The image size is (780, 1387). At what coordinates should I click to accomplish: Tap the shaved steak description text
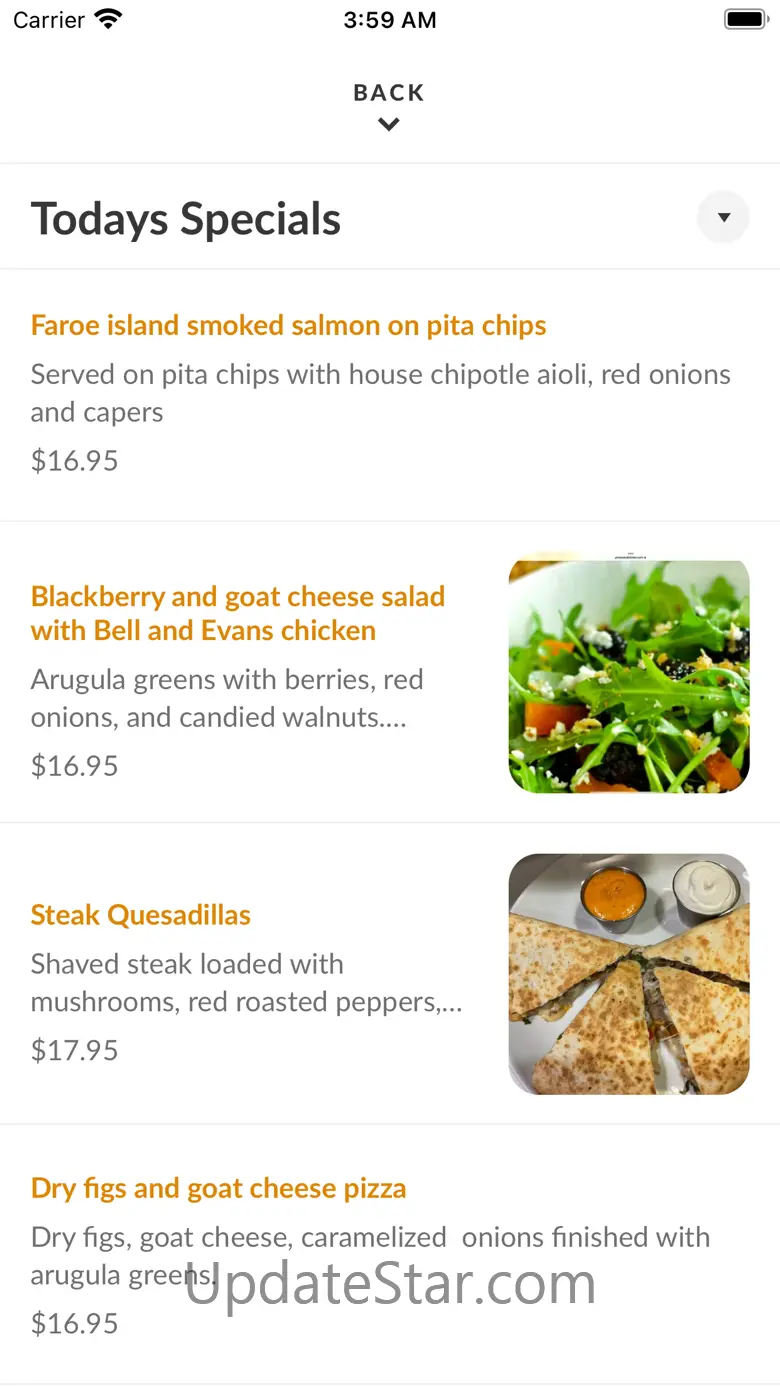pos(247,983)
